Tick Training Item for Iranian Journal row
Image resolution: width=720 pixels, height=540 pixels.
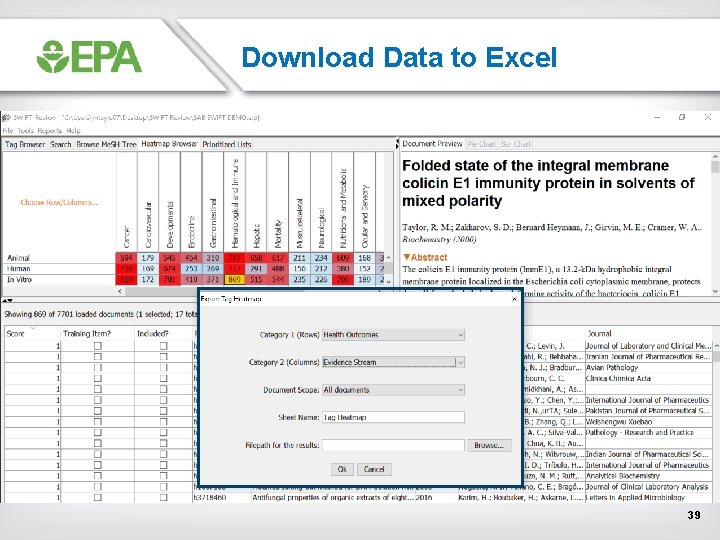[97, 357]
